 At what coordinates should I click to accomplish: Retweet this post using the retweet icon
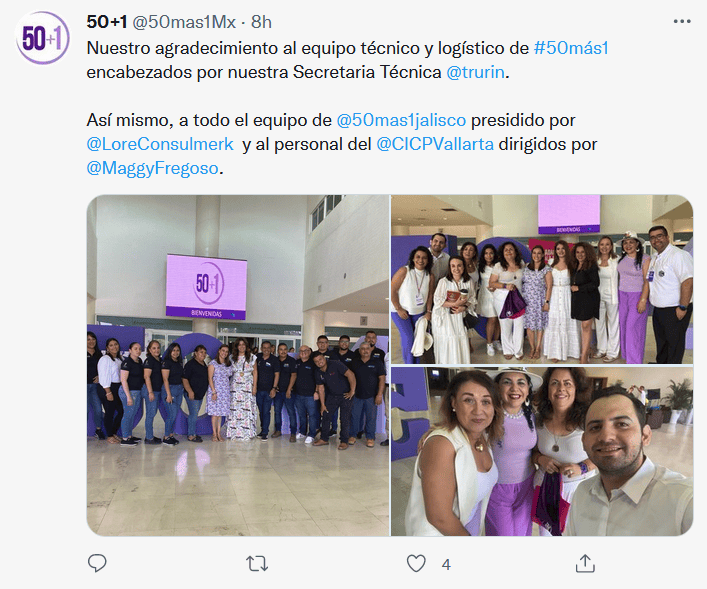pyautogui.click(x=257, y=564)
